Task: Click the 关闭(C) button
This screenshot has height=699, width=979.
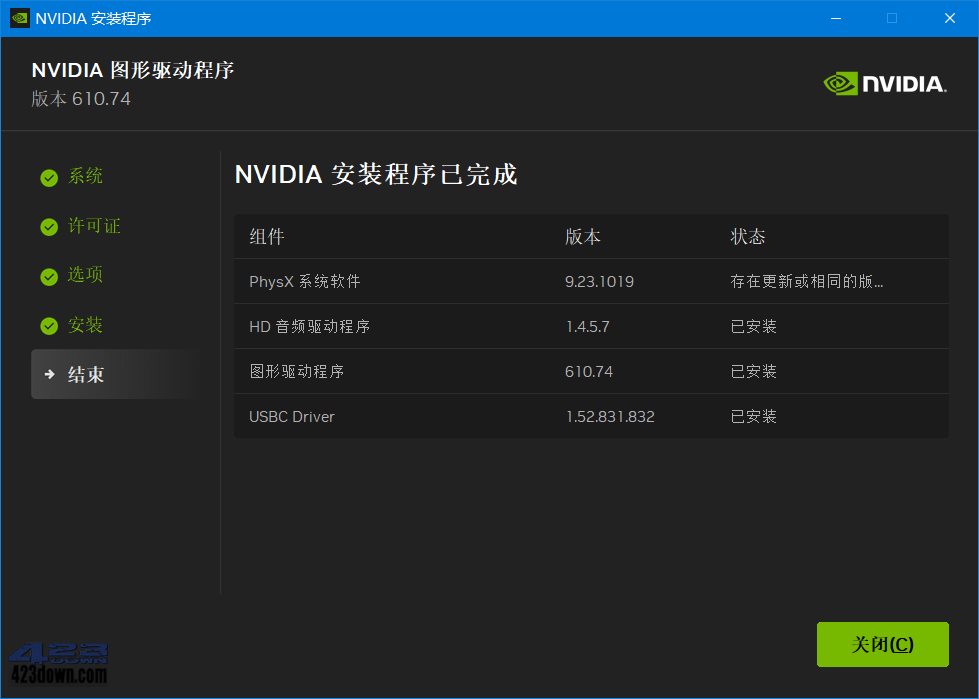Action: 882,644
